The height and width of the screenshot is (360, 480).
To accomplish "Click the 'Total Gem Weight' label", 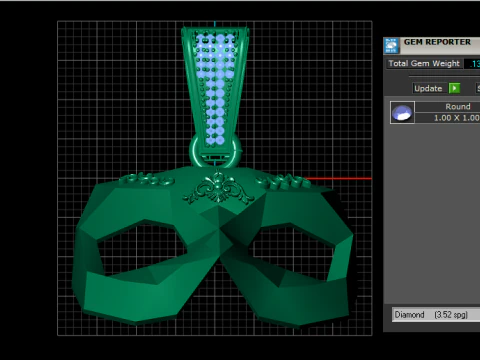I will [424, 63].
